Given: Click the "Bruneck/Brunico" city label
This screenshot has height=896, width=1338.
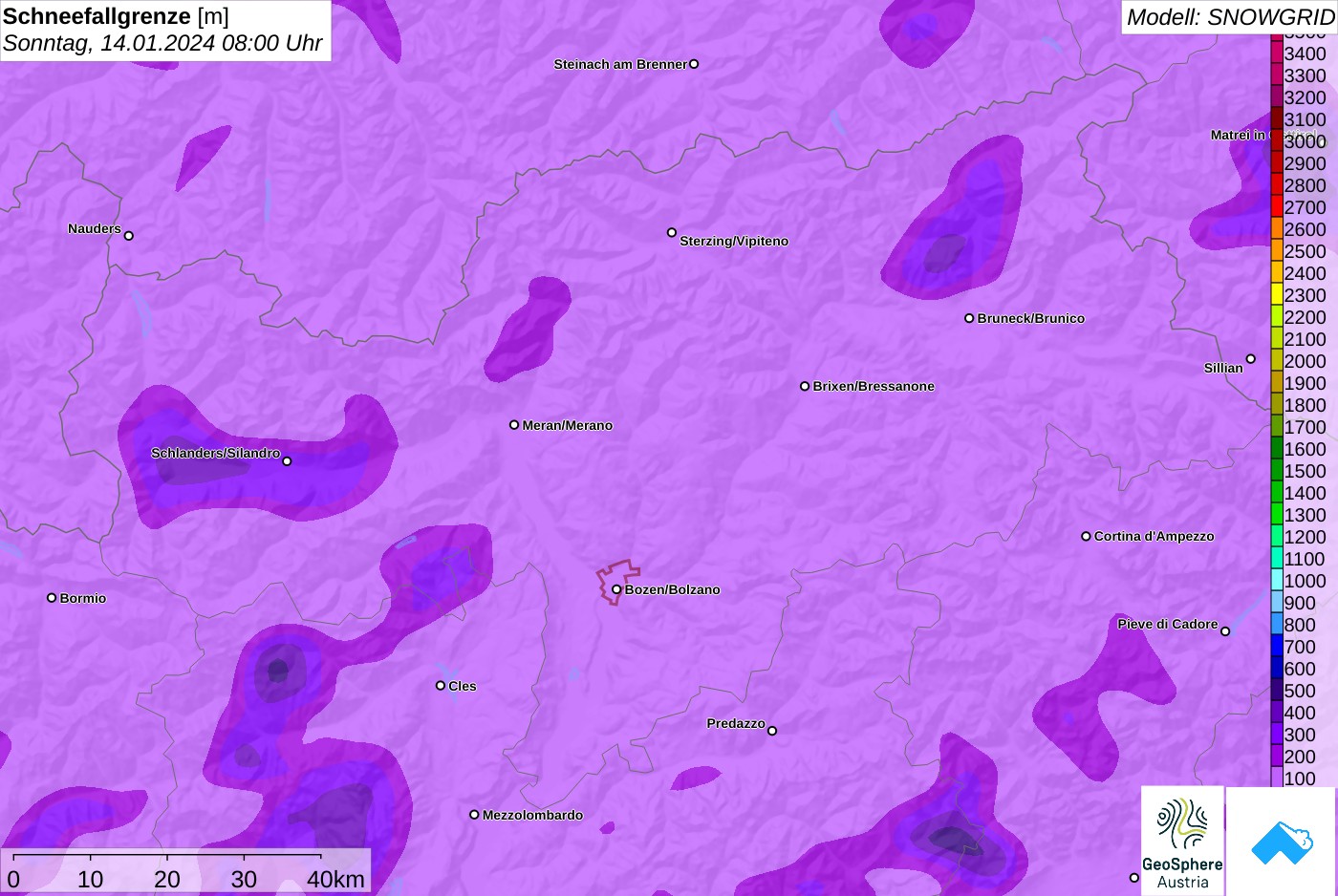Looking at the screenshot, I should coord(1031,318).
